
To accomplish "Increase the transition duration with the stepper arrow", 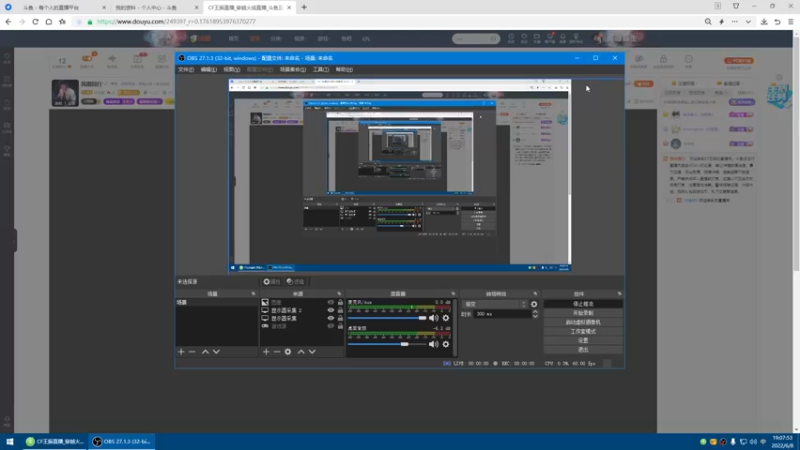I will pos(535,312).
